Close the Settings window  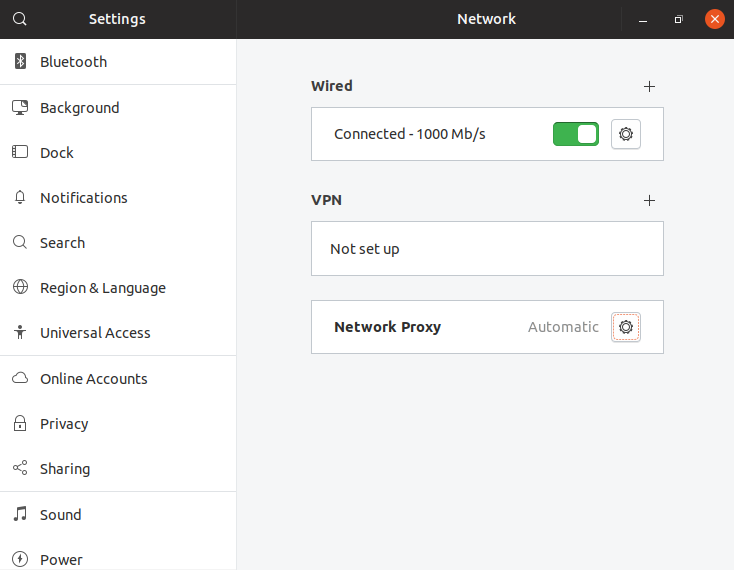pos(714,19)
